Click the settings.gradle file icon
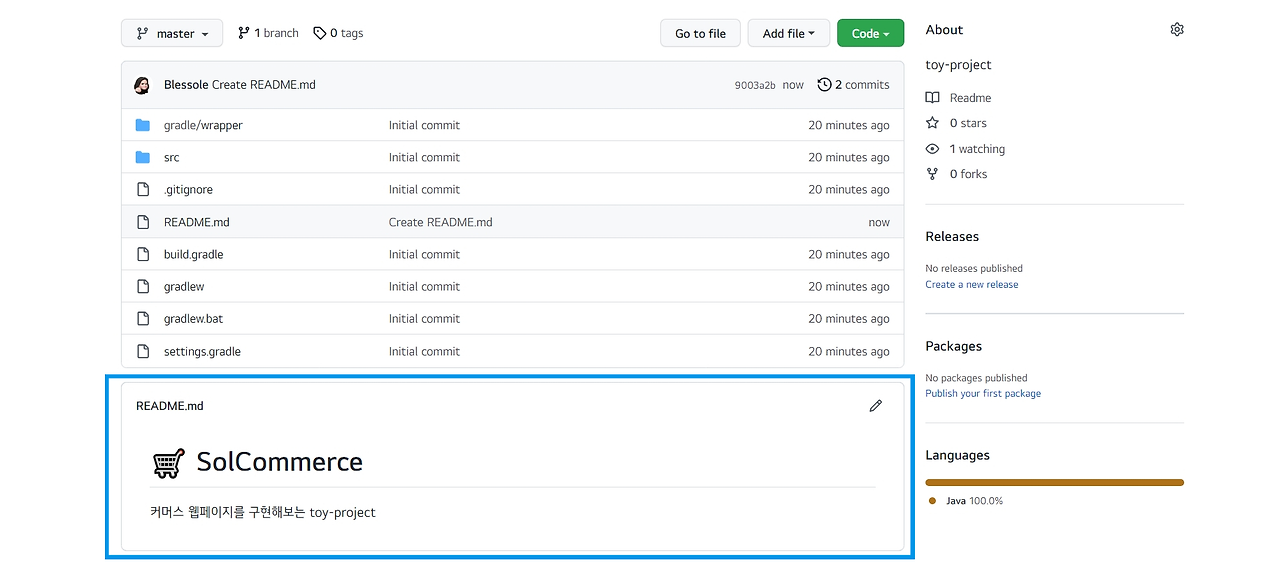Screen dimensions: 1280x565 click(x=143, y=351)
